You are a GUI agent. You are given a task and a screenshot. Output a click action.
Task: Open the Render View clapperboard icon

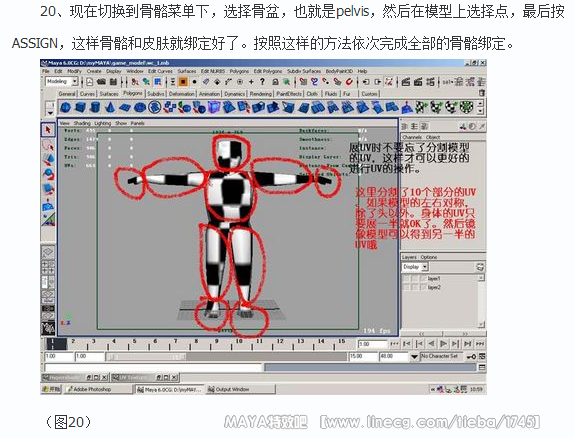406,82
